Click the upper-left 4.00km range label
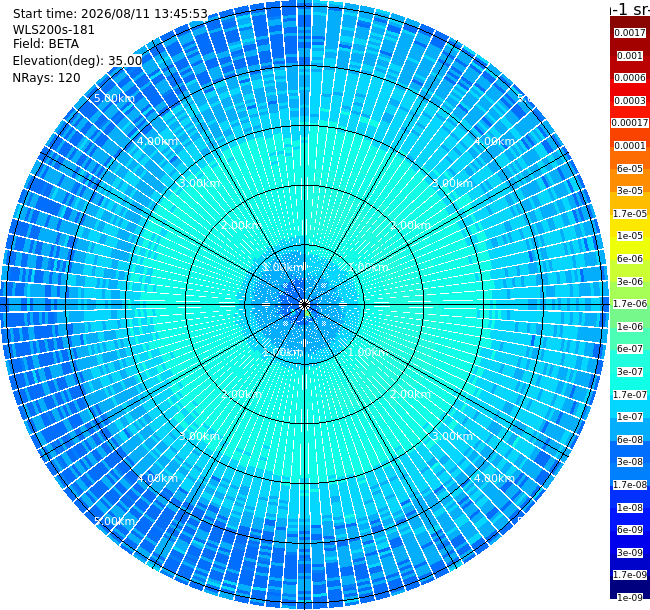 [157, 141]
